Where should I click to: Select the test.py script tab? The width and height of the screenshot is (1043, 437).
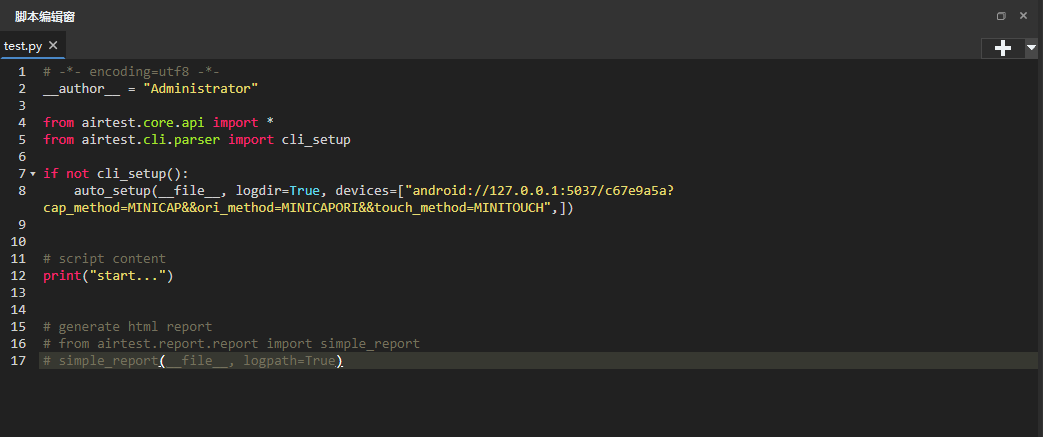coord(23,46)
